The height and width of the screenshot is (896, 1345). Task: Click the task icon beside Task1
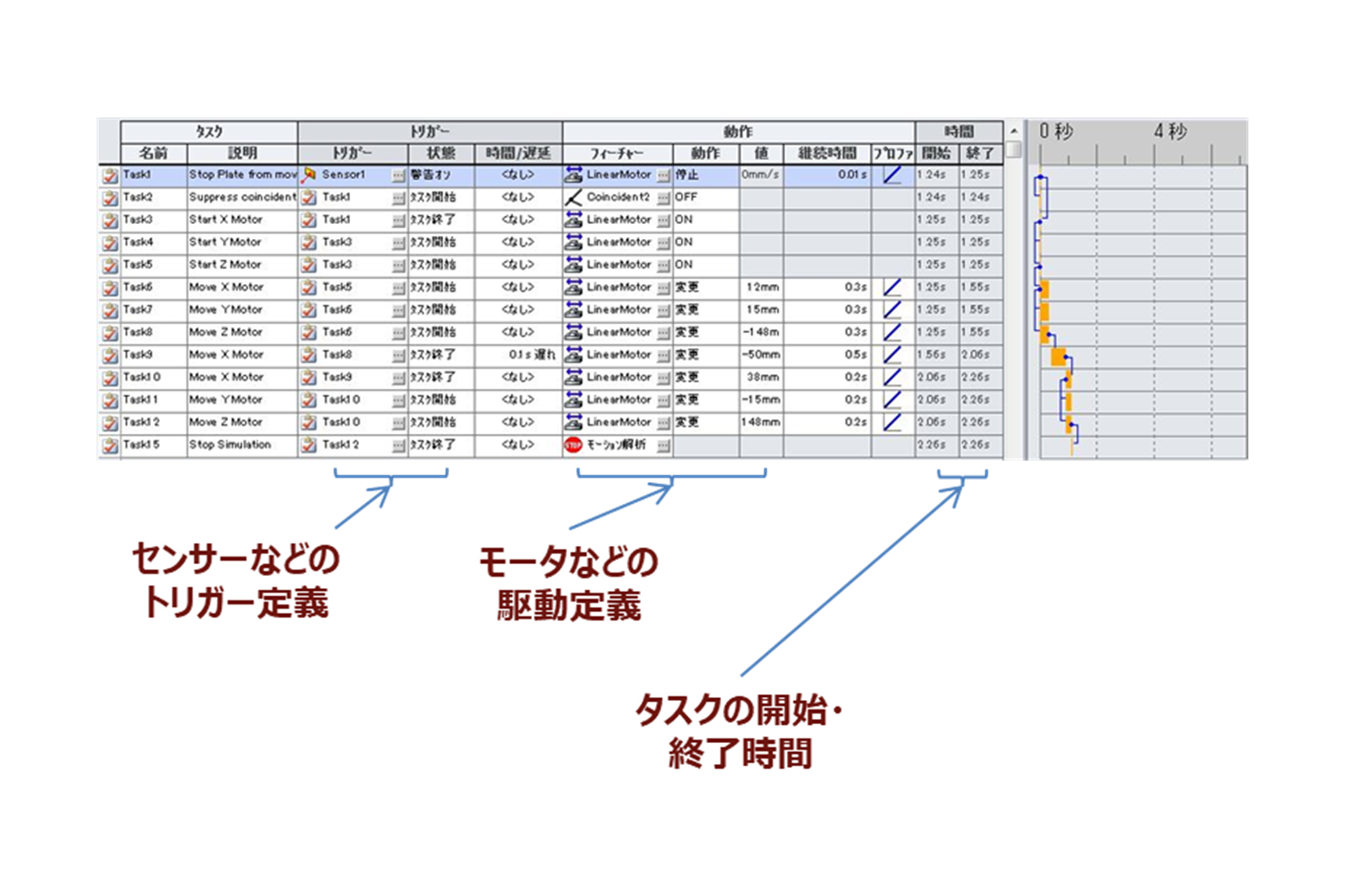[110, 176]
